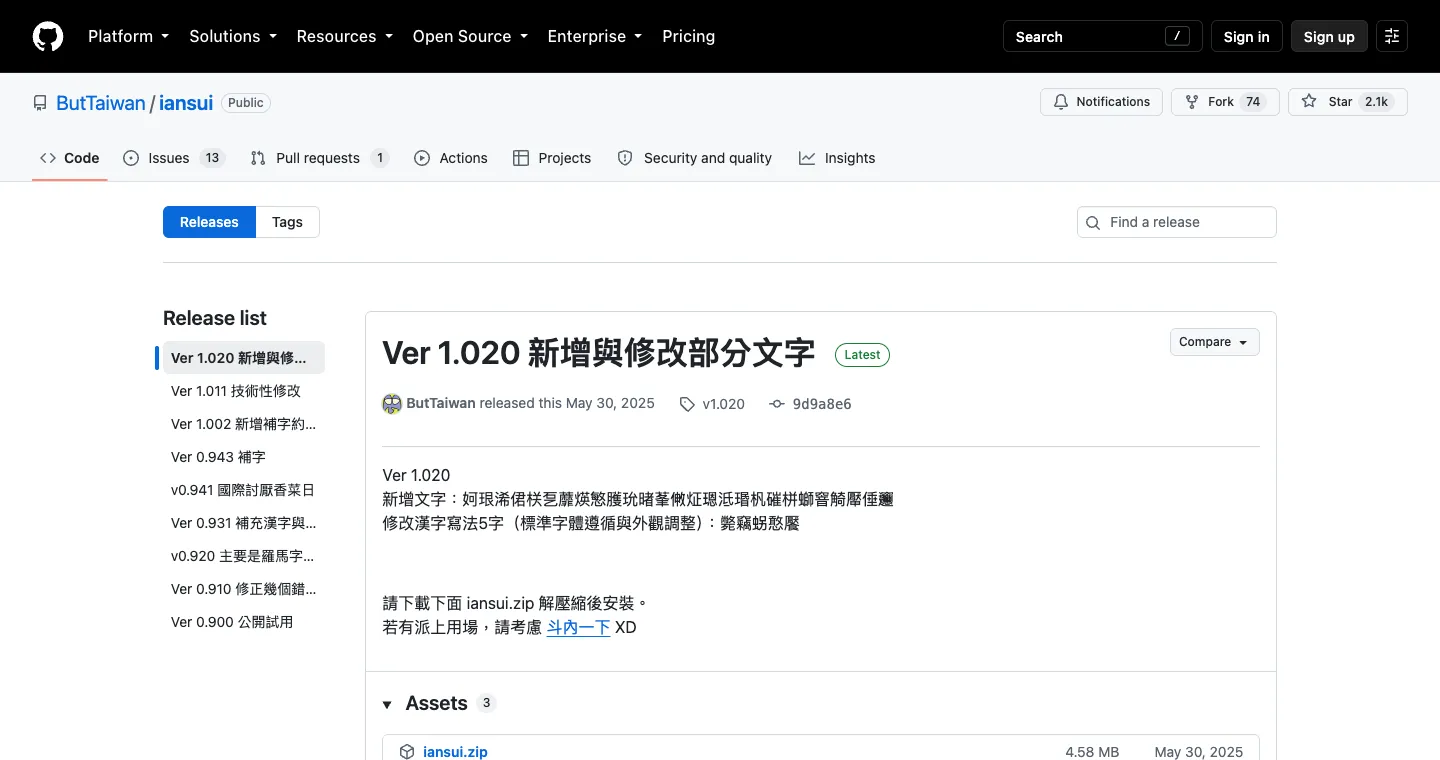
Task: Switch to the Issues tab
Action: pos(174,158)
